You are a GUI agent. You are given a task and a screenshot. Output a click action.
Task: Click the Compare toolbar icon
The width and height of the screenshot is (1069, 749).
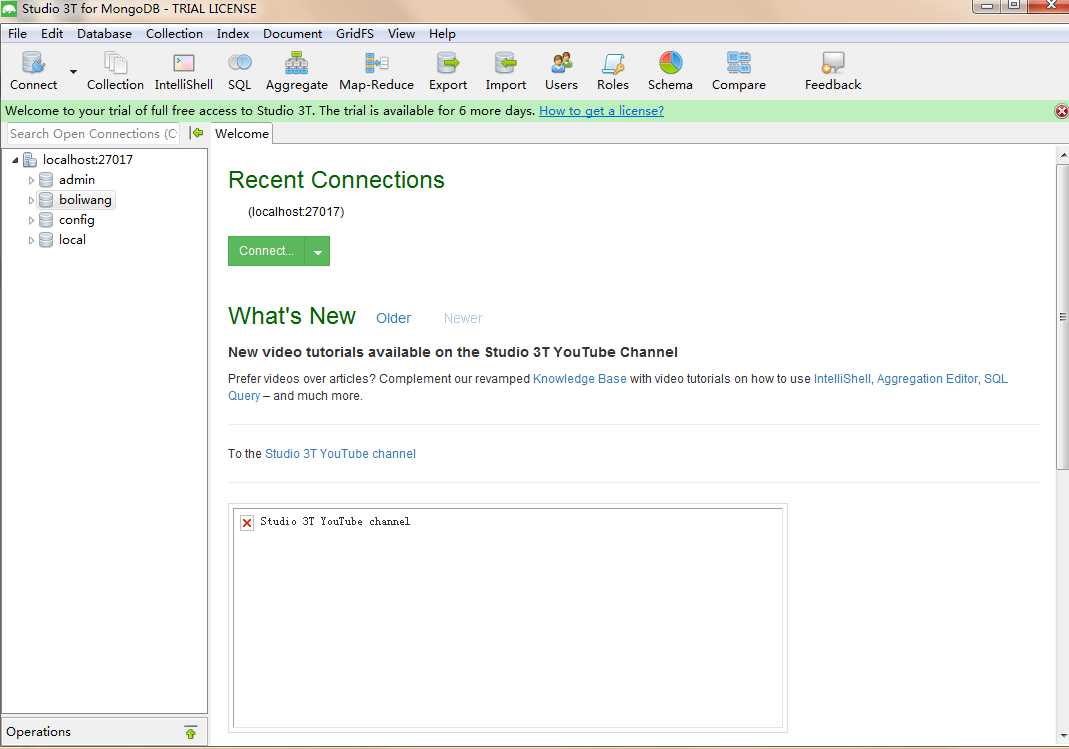[738, 63]
